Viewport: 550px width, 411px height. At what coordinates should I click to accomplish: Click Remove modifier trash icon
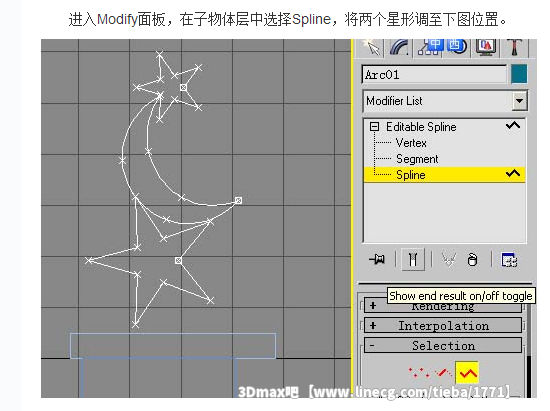[472, 260]
